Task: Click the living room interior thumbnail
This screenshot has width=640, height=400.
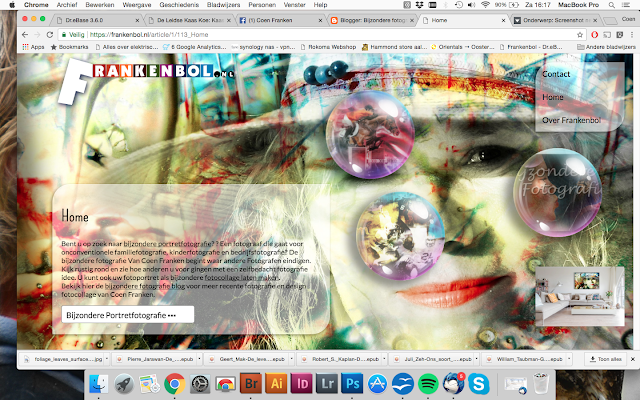Action: [x=580, y=296]
